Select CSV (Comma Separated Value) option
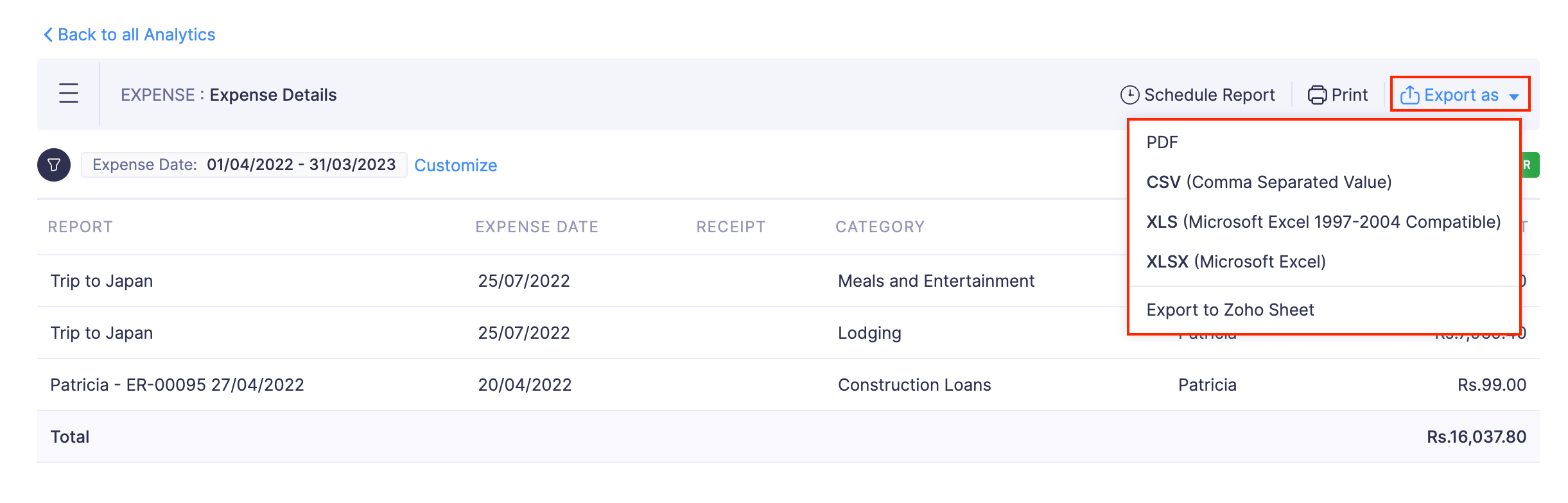 (x=1269, y=182)
